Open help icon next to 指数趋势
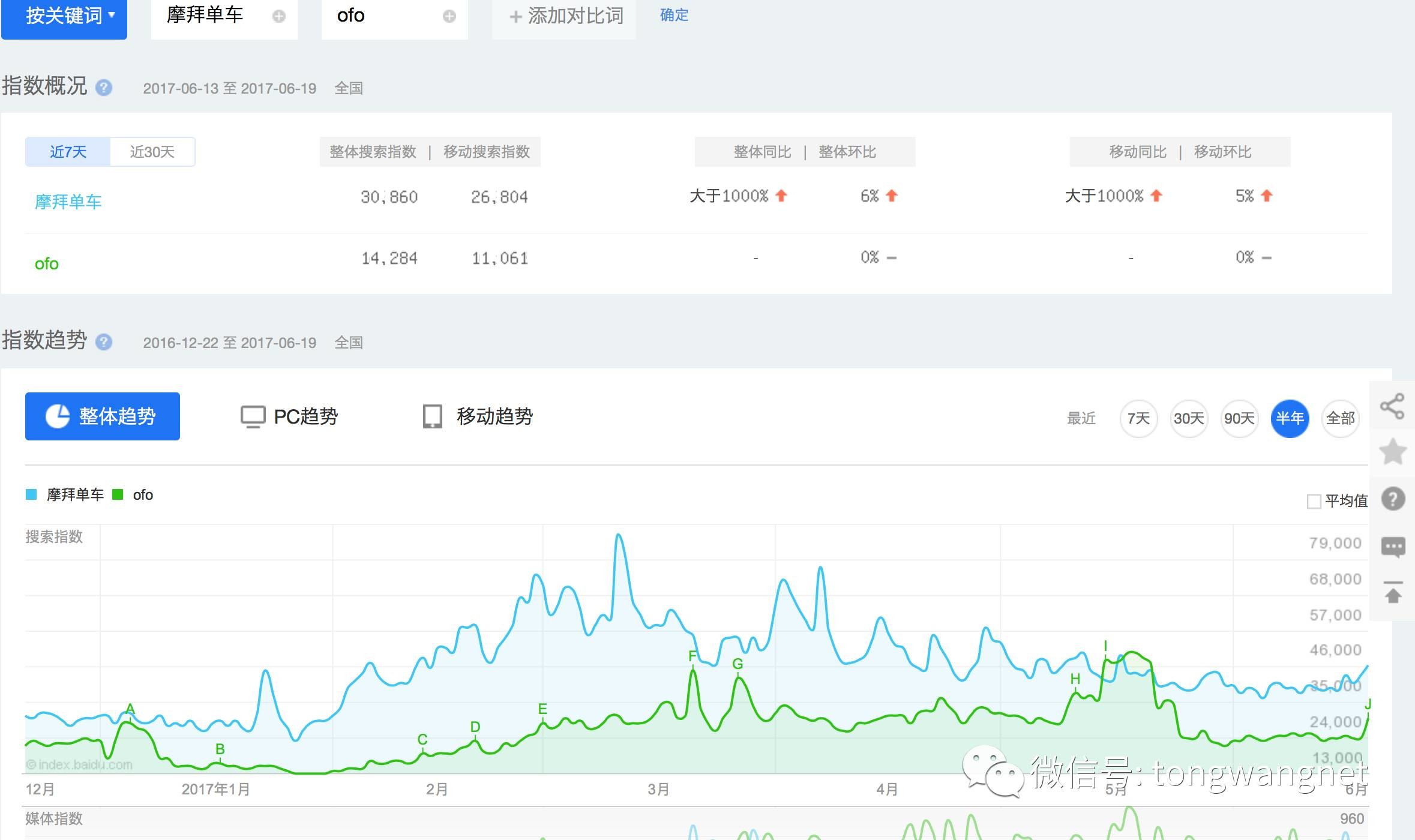This screenshot has width=1415, height=840. pyautogui.click(x=104, y=342)
